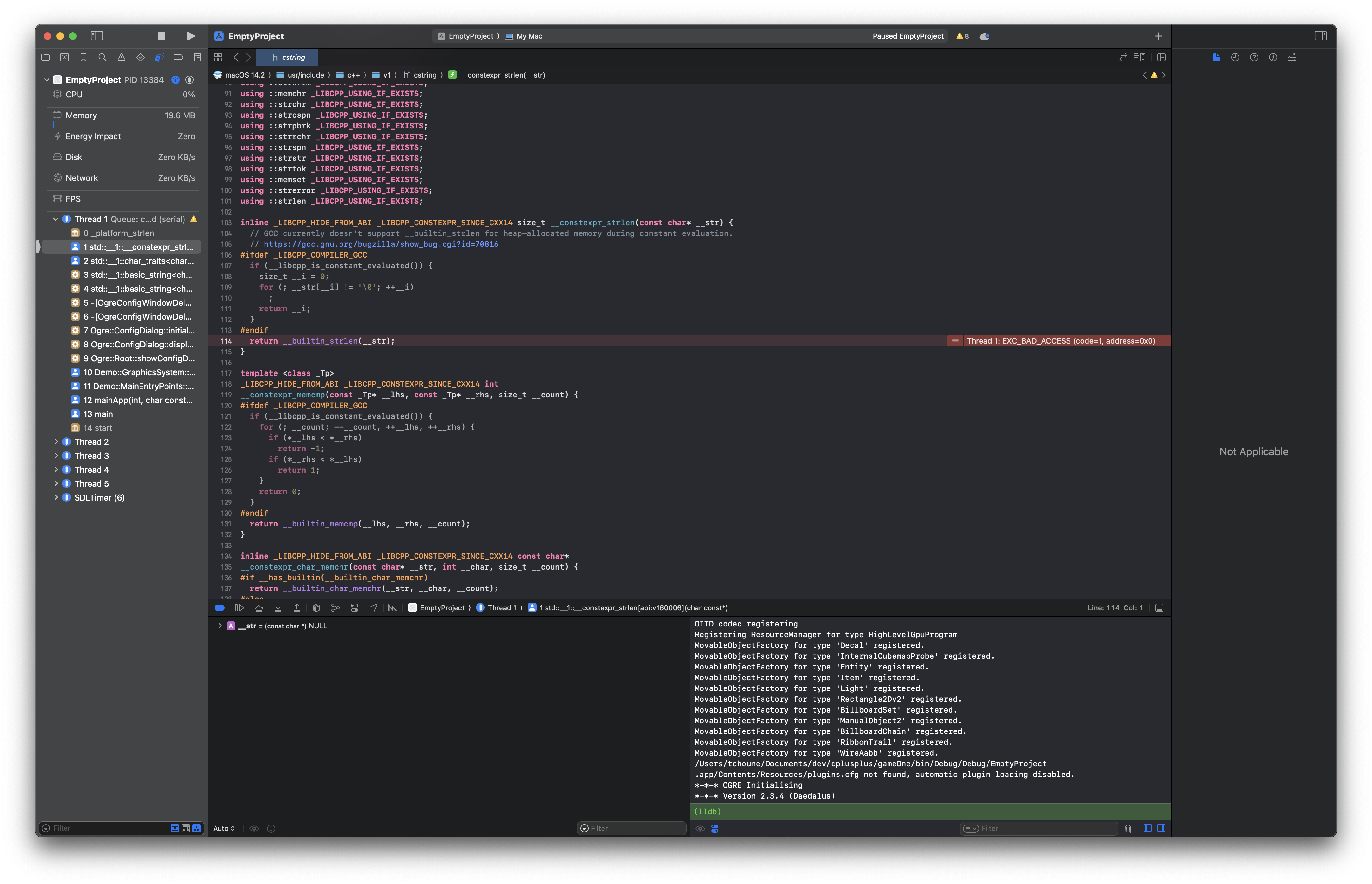Toggle the right inspector panel
The image size is (1372, 884).
coord(1320,36)
